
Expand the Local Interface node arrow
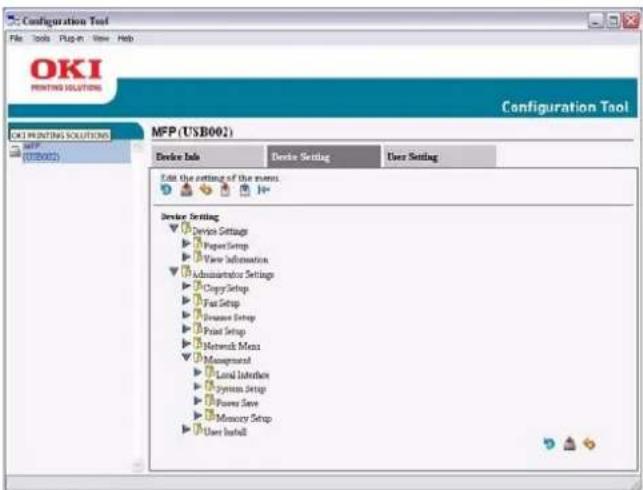(198, 372)
